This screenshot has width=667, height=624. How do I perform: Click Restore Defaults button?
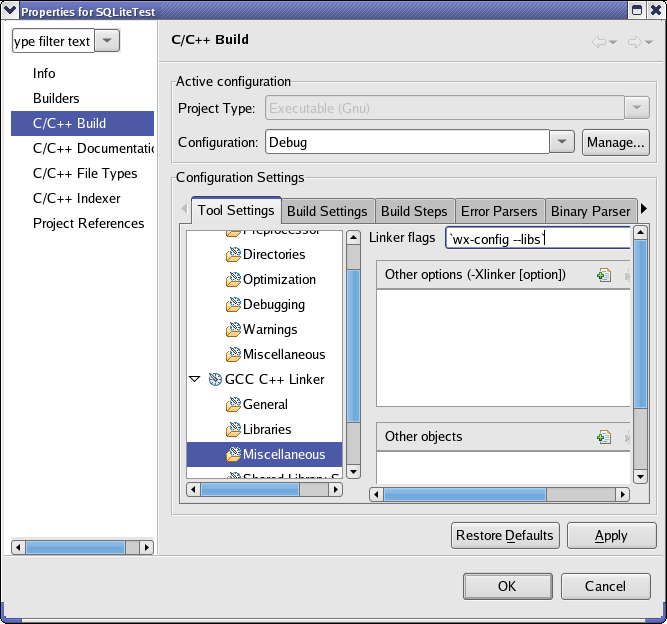tap(505, 535)
